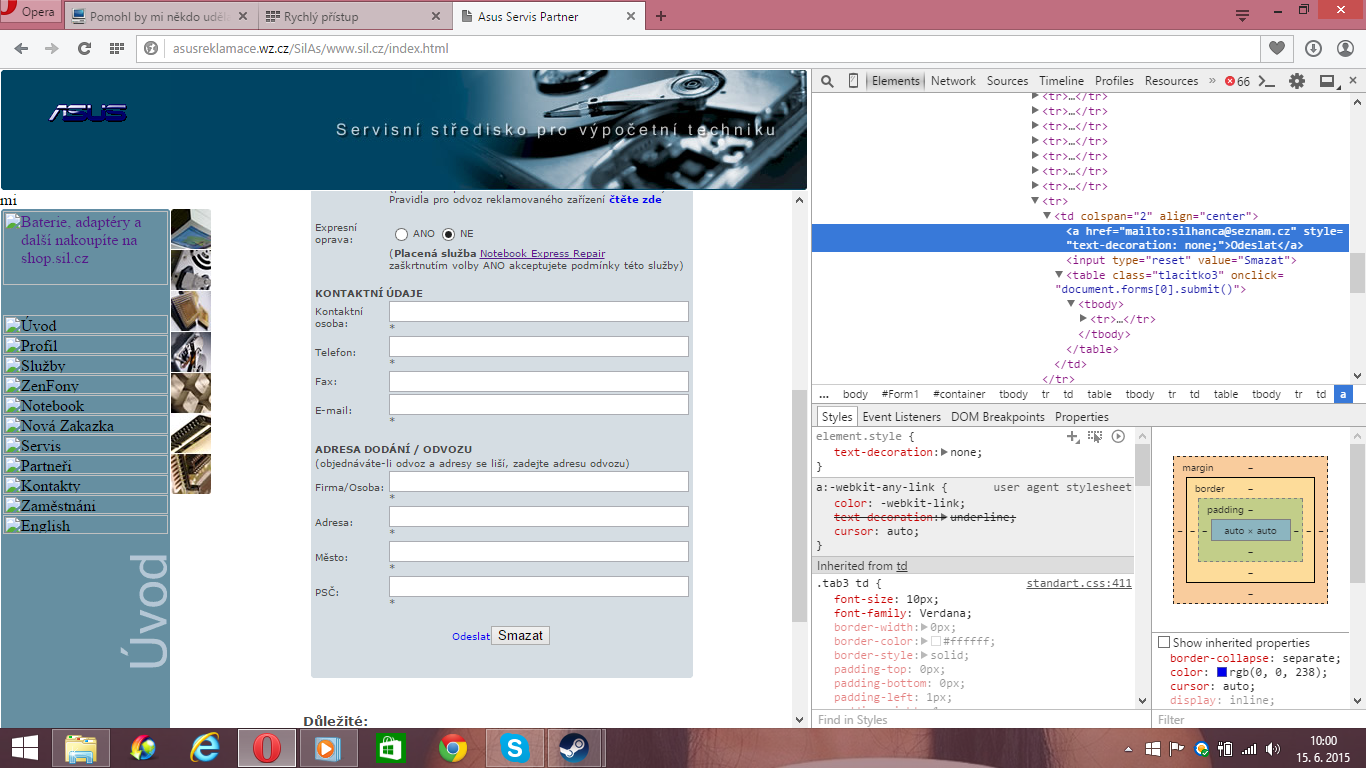Open the DevTools settings gear
Screen dimensions: 1366x768
[1297, 81]
